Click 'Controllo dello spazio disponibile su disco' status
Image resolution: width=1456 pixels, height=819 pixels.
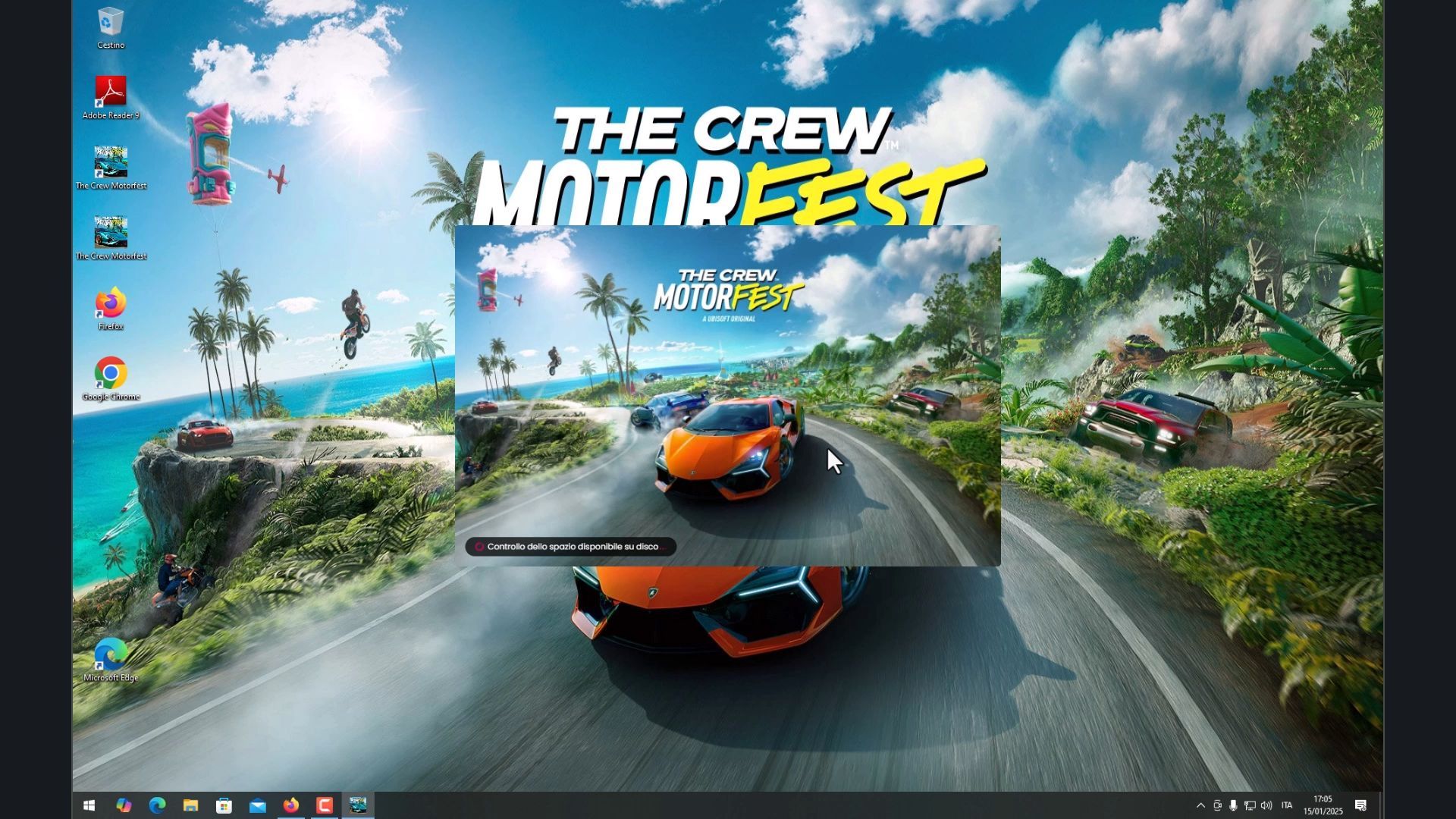573,547
